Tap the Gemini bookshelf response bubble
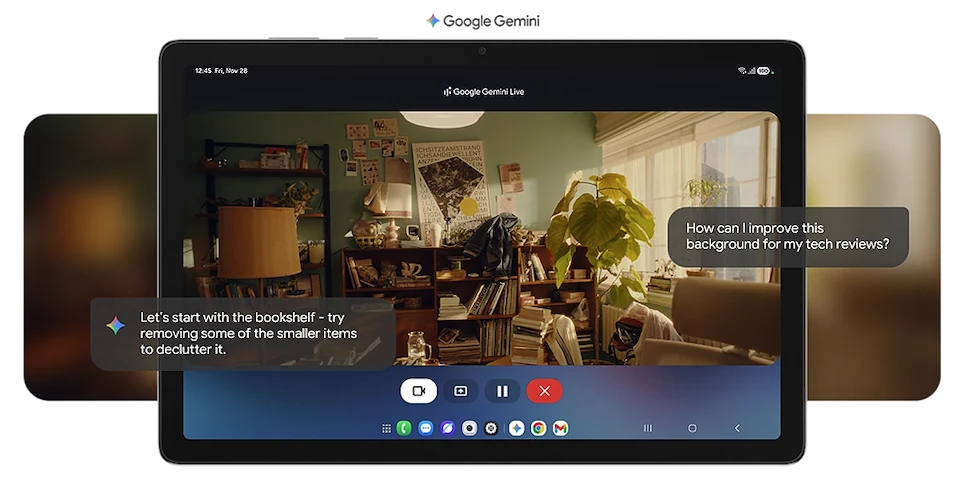The width and height of the screenshot is (968, 492). point(243,332)
